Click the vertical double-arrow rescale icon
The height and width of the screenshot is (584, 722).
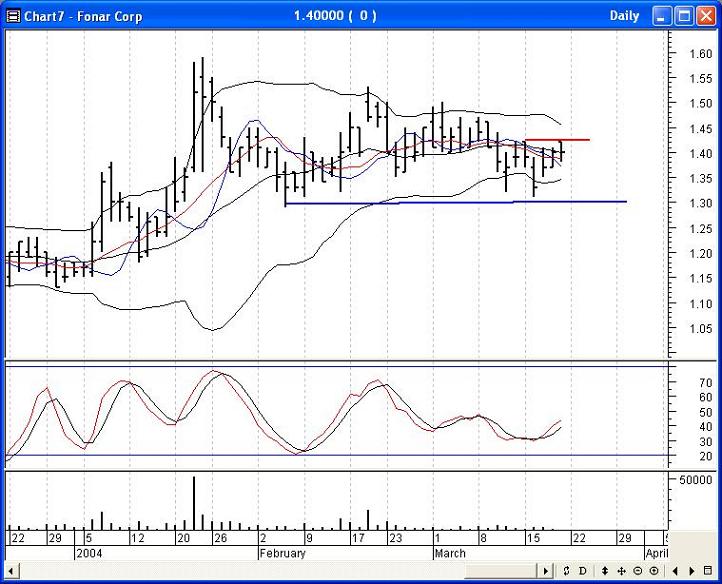pyautogui.click(x=605, y=571)
